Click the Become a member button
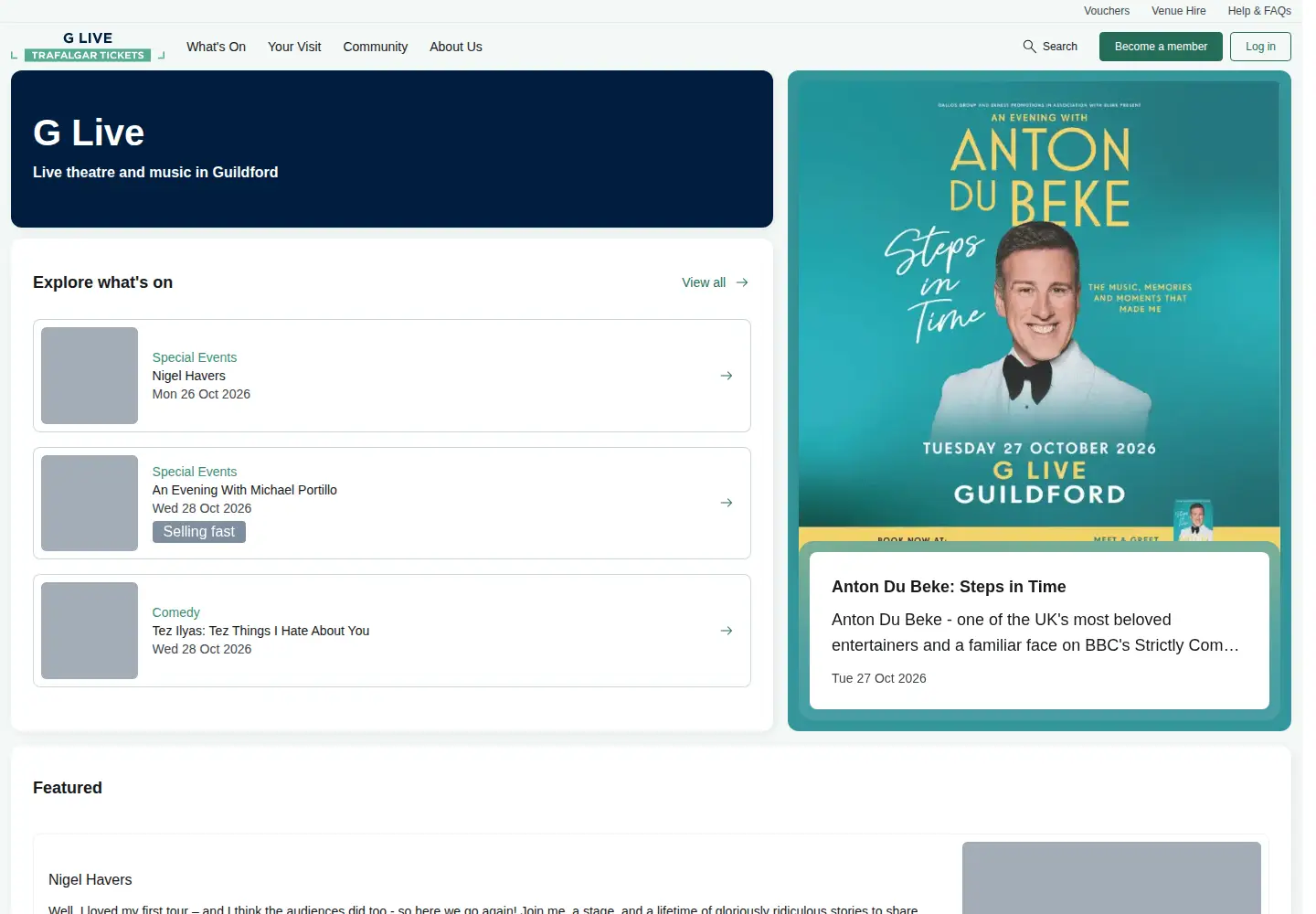 [1161, 47]
